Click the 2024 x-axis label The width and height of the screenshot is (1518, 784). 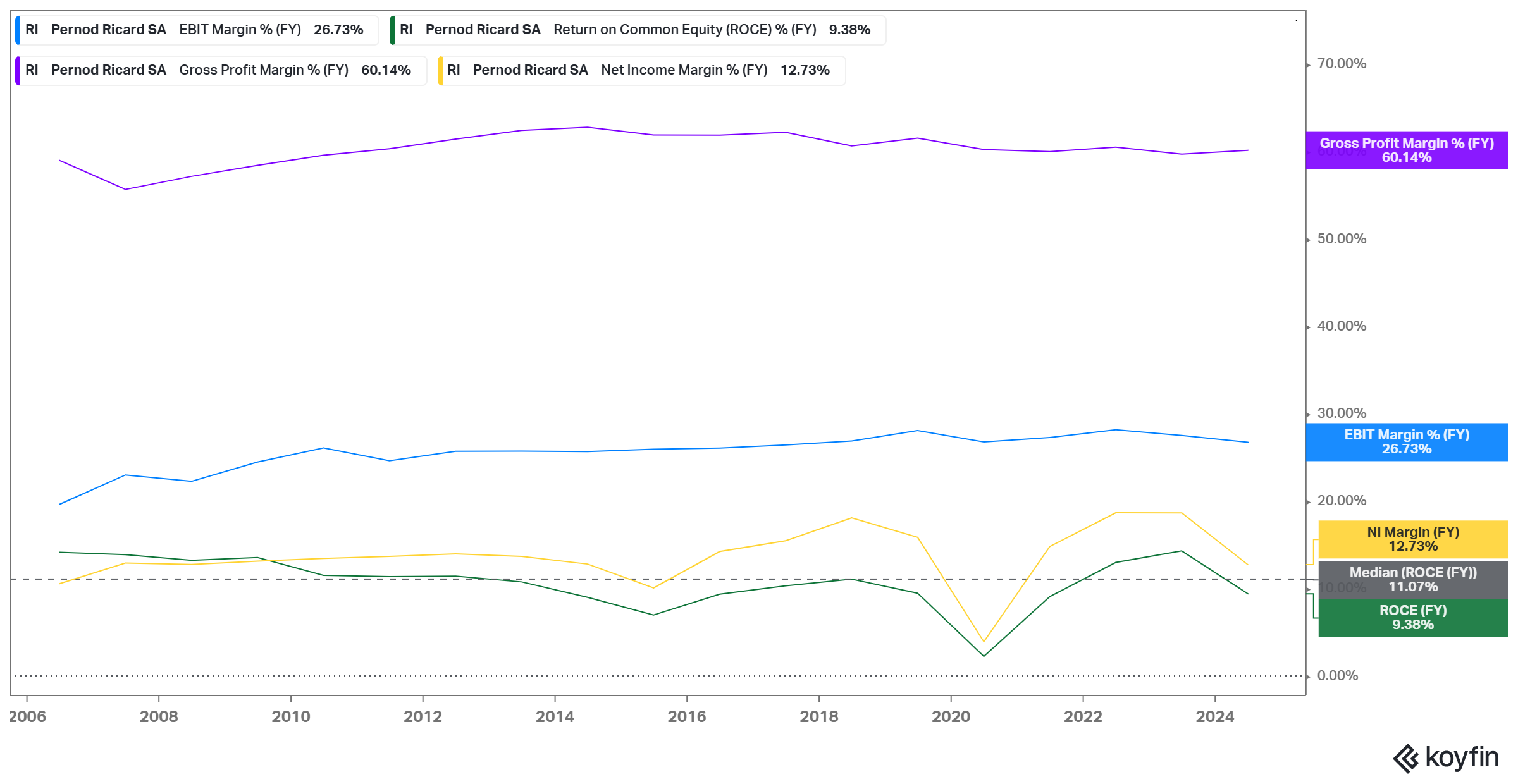coord(1215,716)
